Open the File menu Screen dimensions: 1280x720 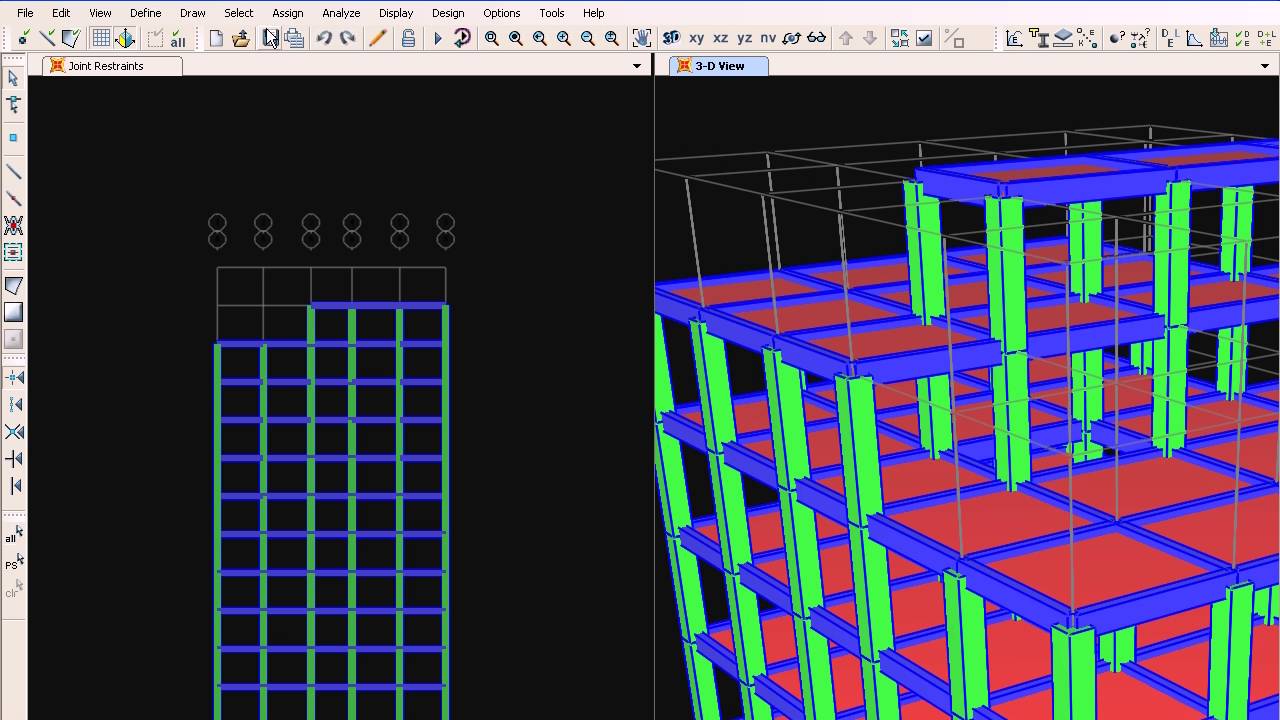coord(25,13)
